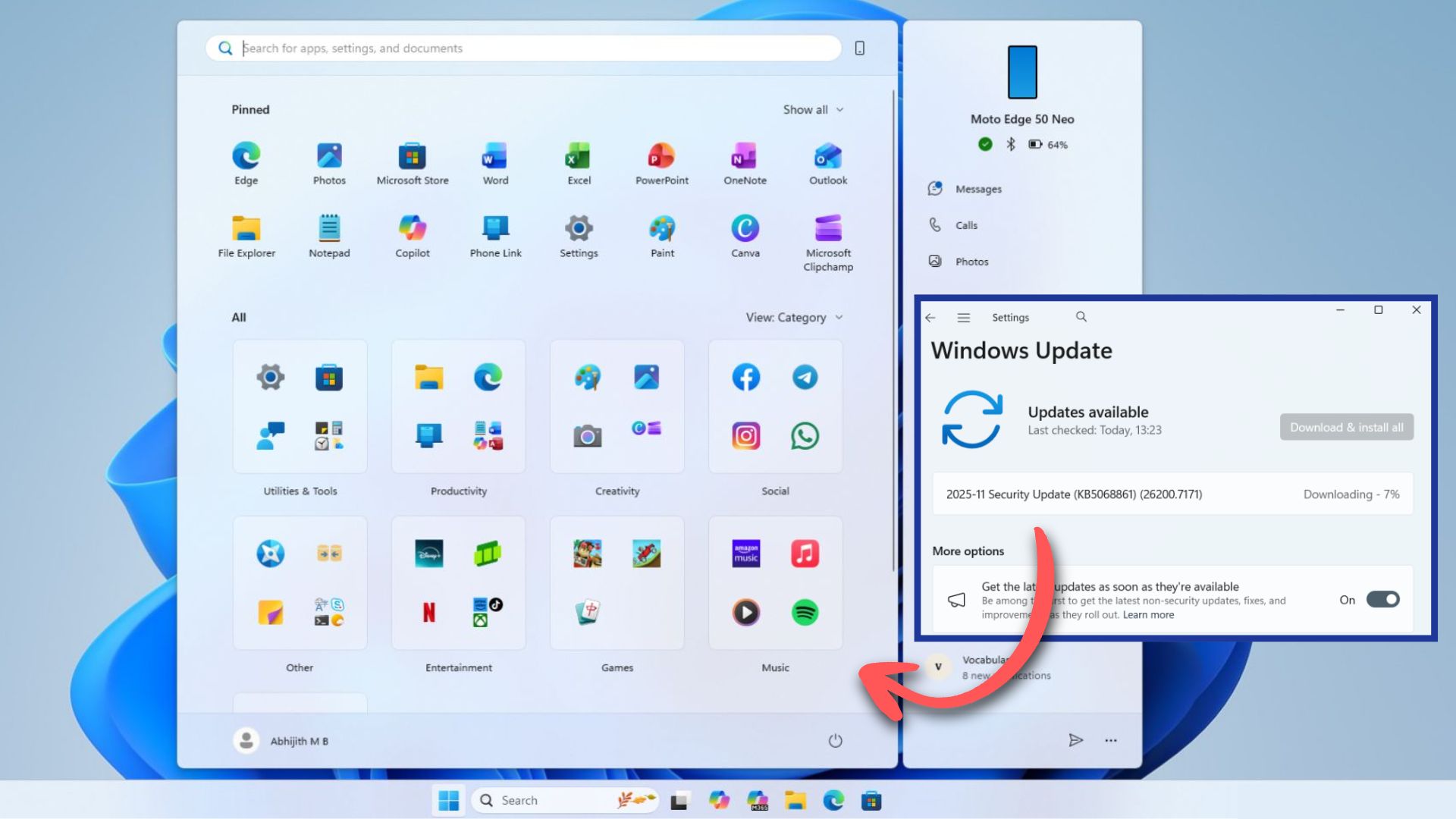Click the Learn more link
The image size is (1456, 819).
(1148, 615)
